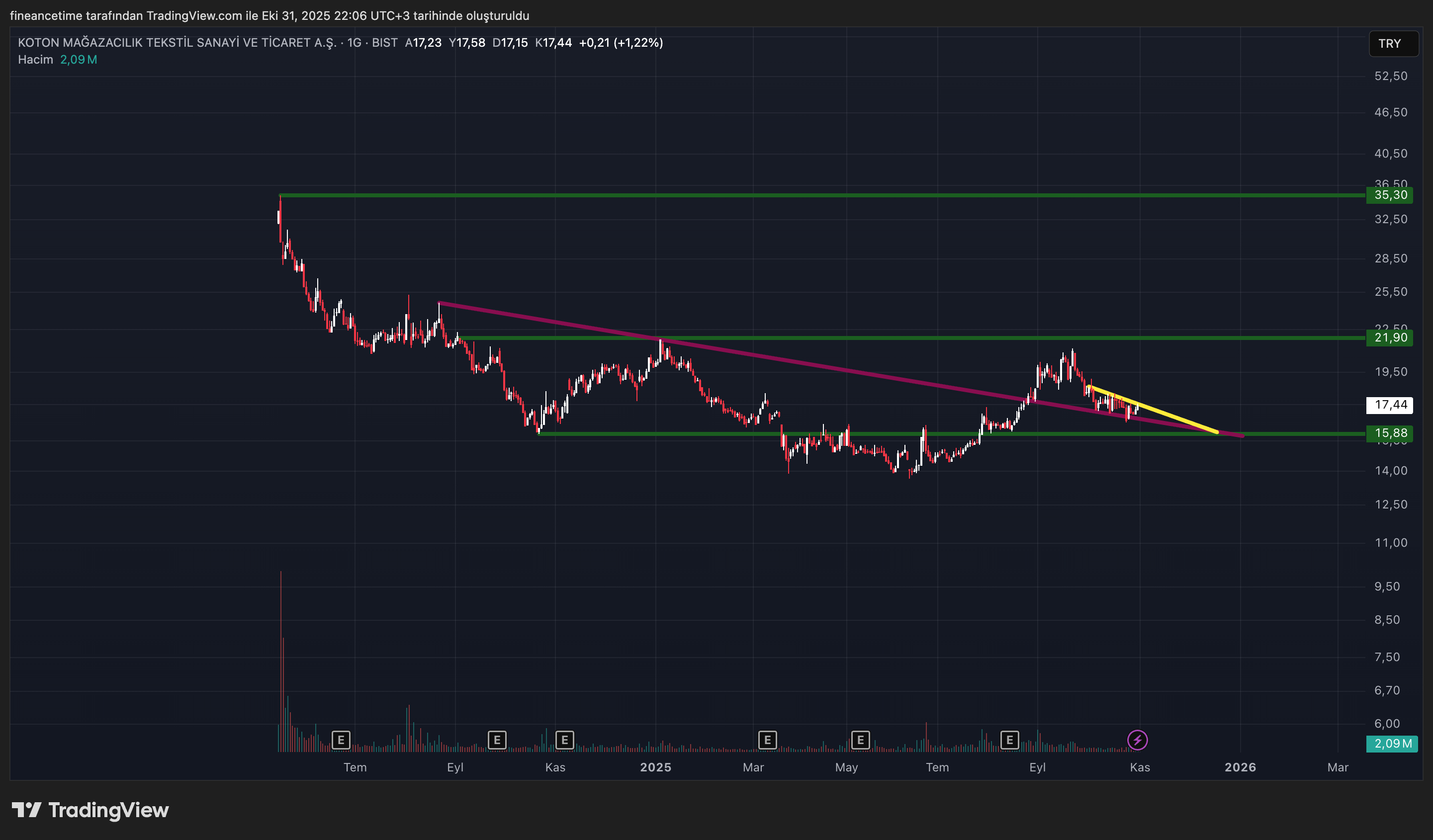Click the 2,09M volume axis label

coord(1392,744)
